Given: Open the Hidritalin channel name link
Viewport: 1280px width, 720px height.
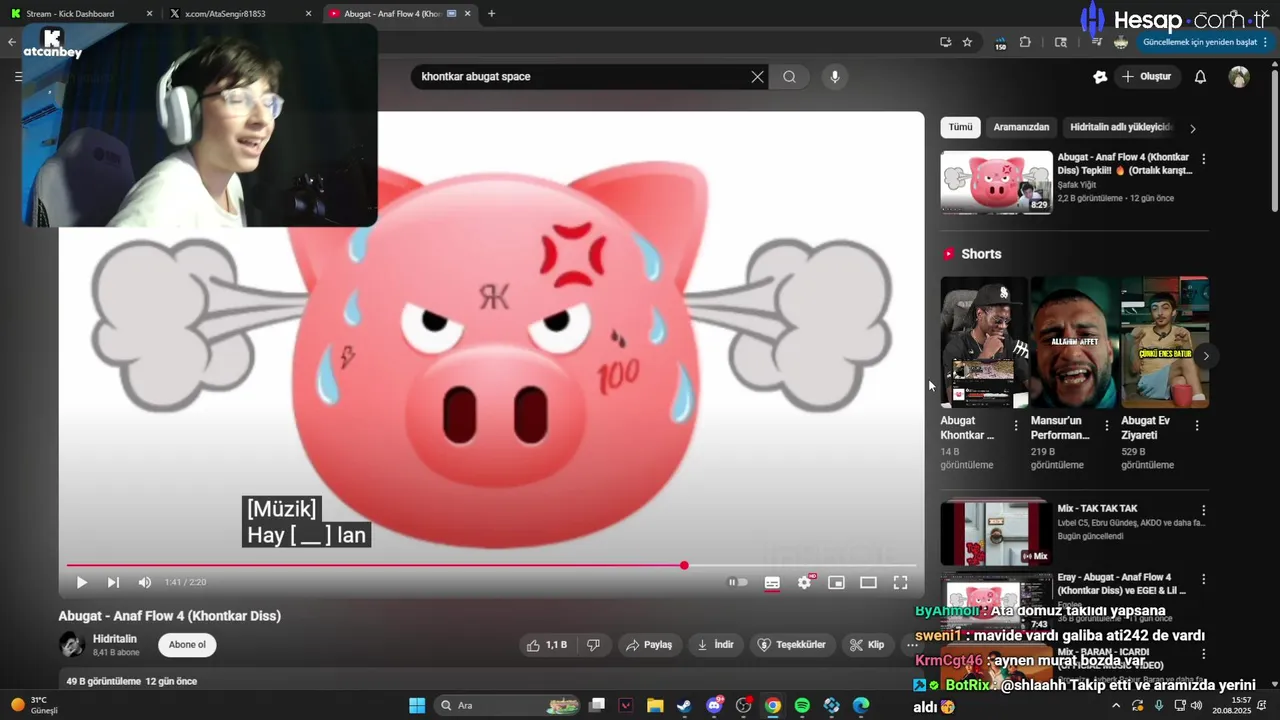Looking at the screenshot, I should tap(115, 639).
